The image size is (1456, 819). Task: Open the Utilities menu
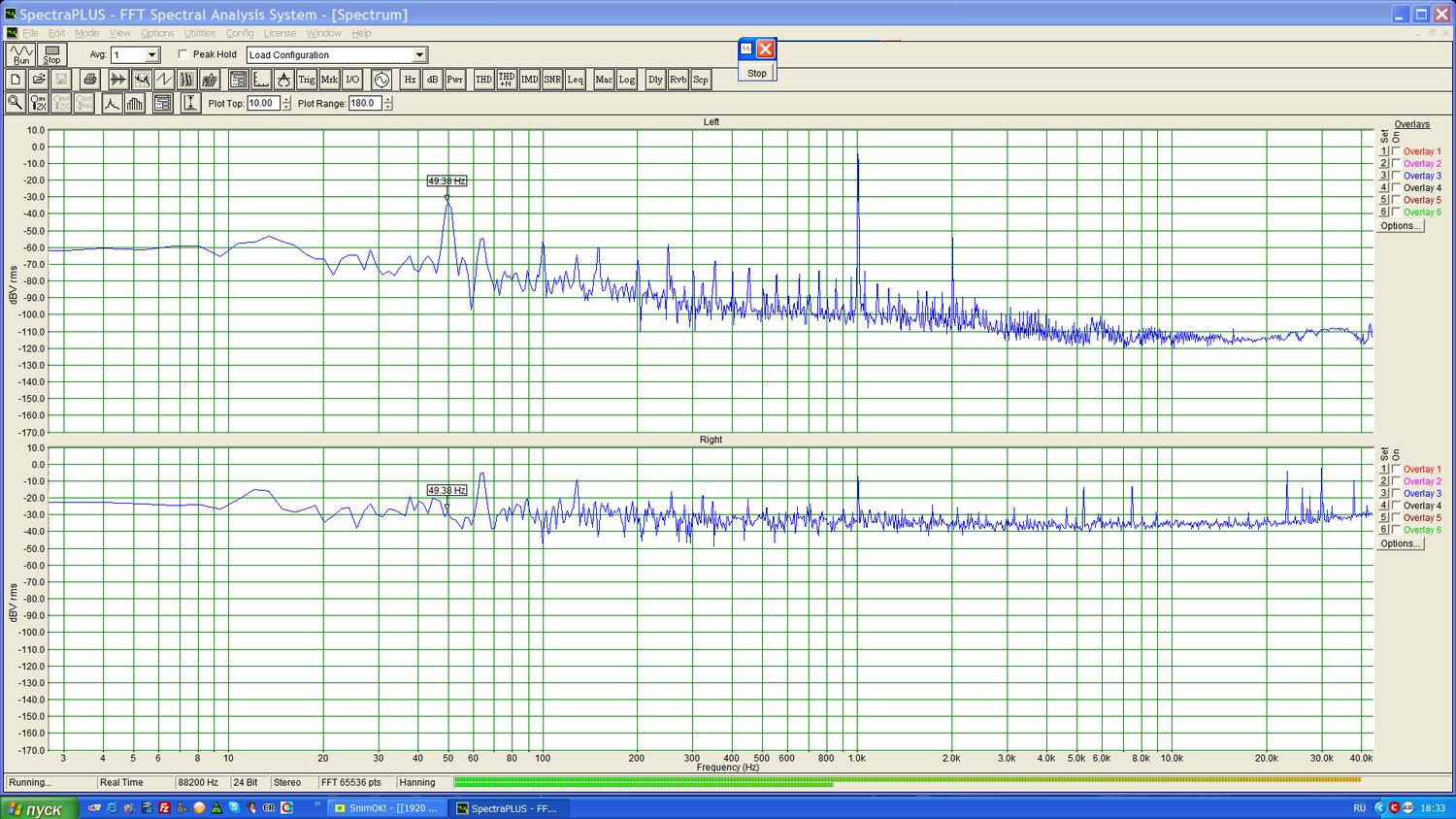(200, 33)
